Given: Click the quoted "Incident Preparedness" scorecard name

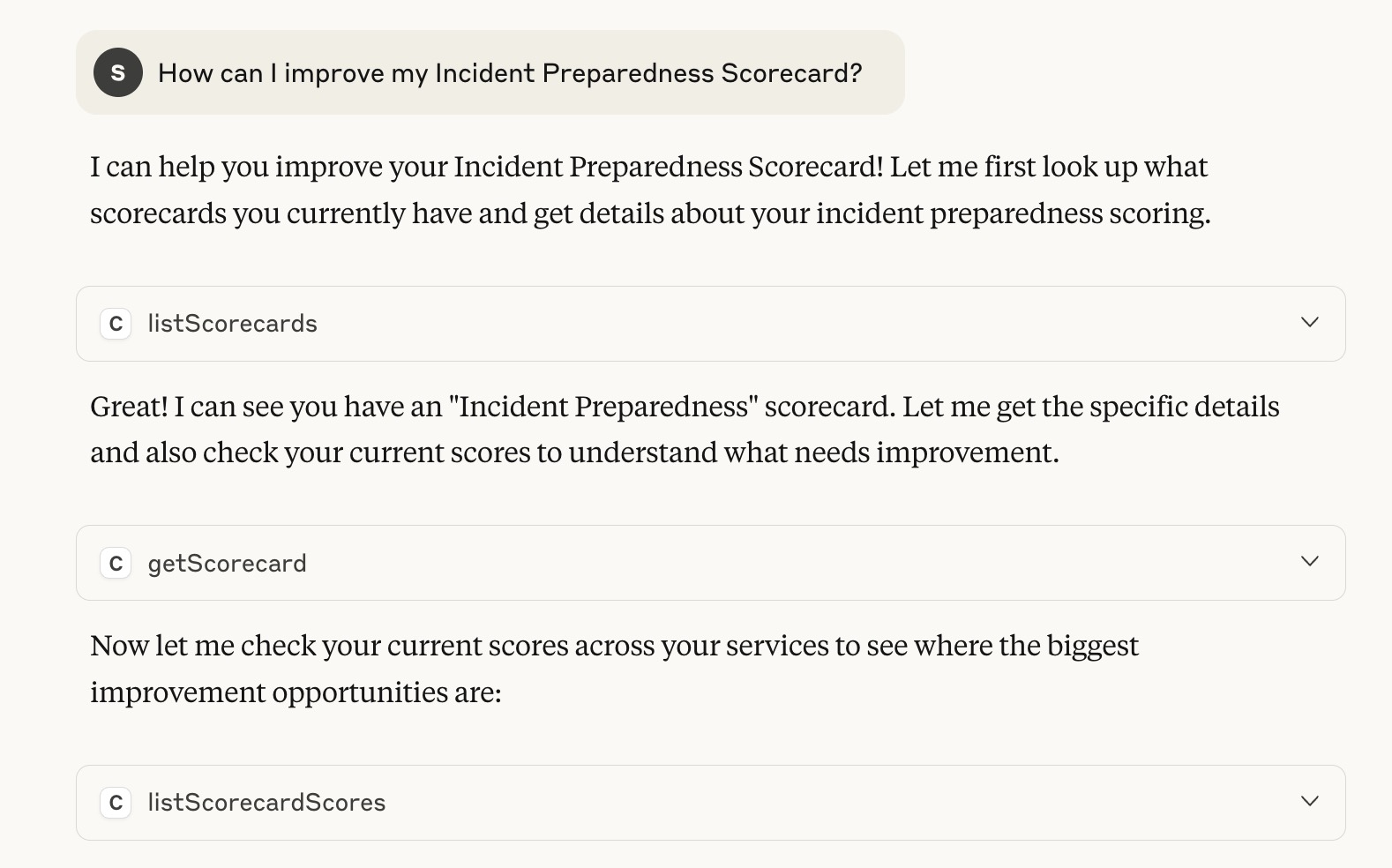Looking at the screenshot, I should click(603, 407).
